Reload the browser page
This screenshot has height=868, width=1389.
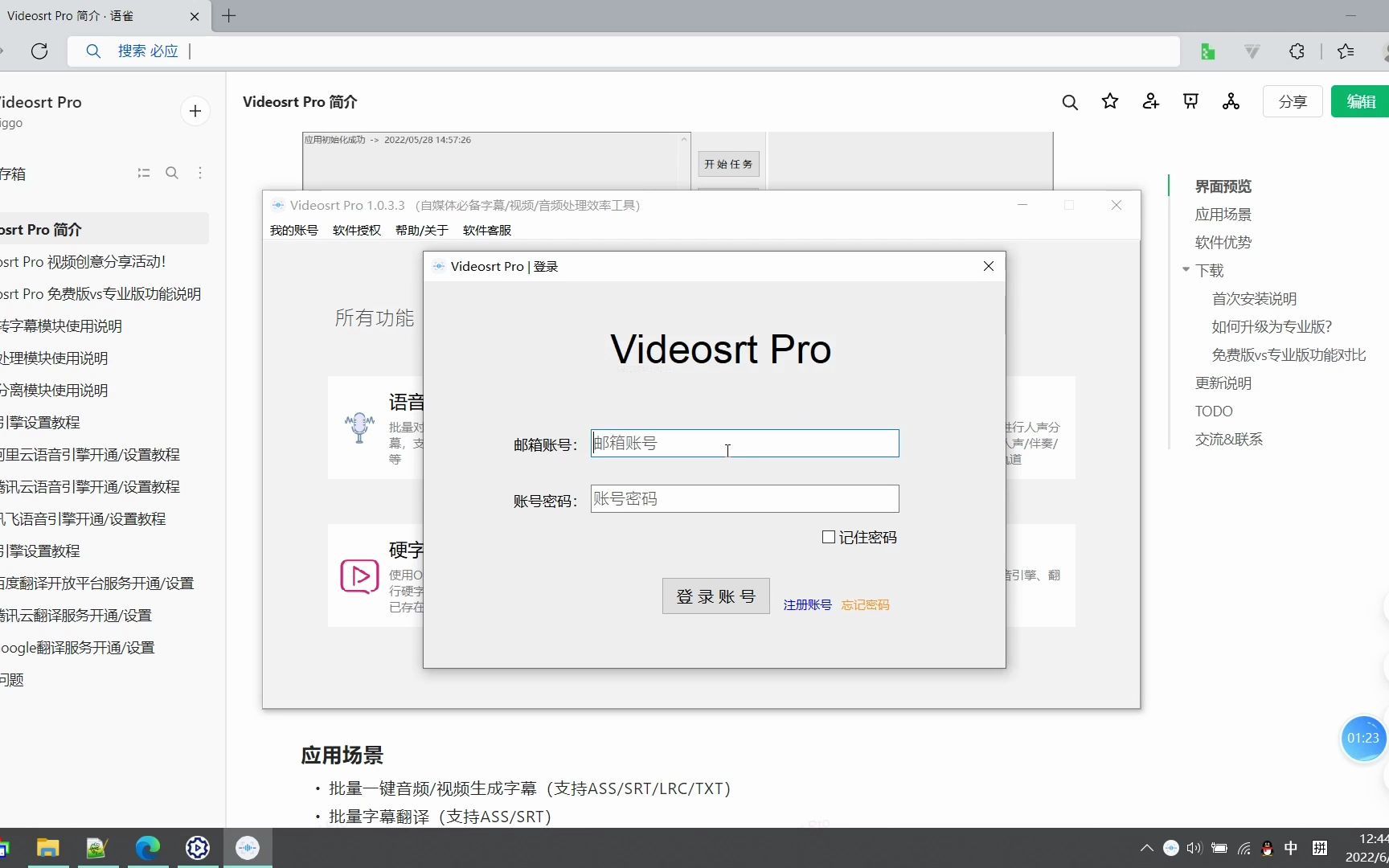coord(39,51)
